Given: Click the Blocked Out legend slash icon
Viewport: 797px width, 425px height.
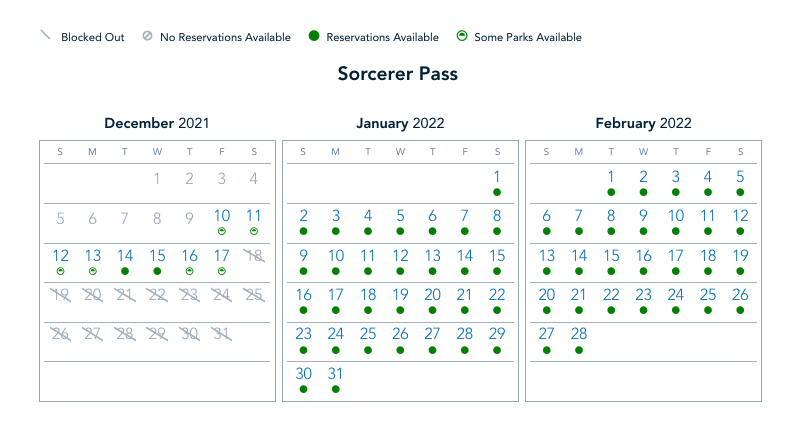Looking at the screenshot, I should point(45,36).
